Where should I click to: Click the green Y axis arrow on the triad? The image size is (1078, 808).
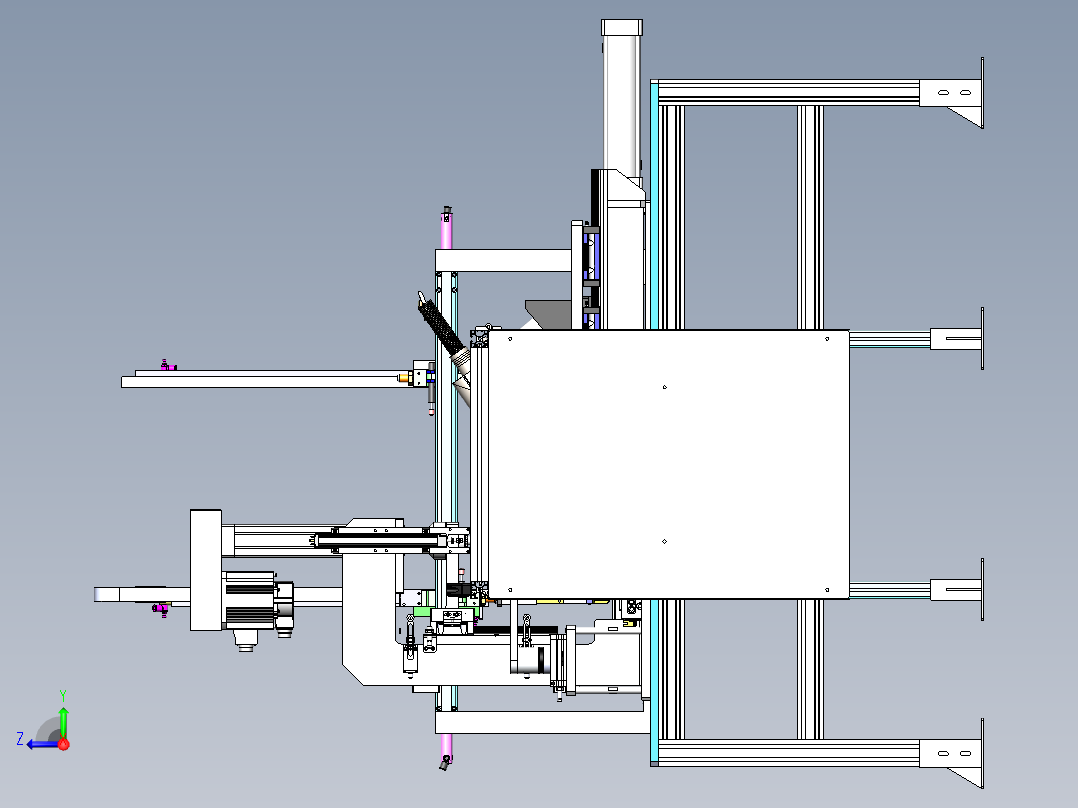coord(63,718)
